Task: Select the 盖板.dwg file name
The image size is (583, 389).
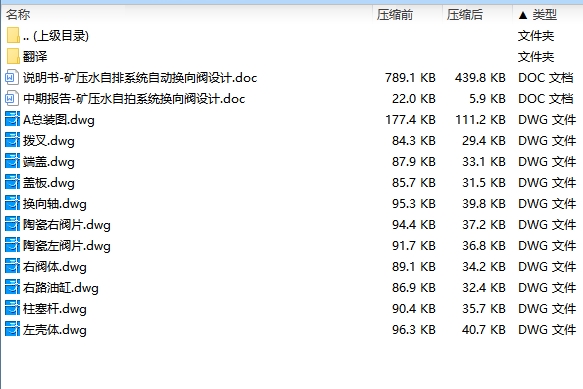Action: point(49,183)
